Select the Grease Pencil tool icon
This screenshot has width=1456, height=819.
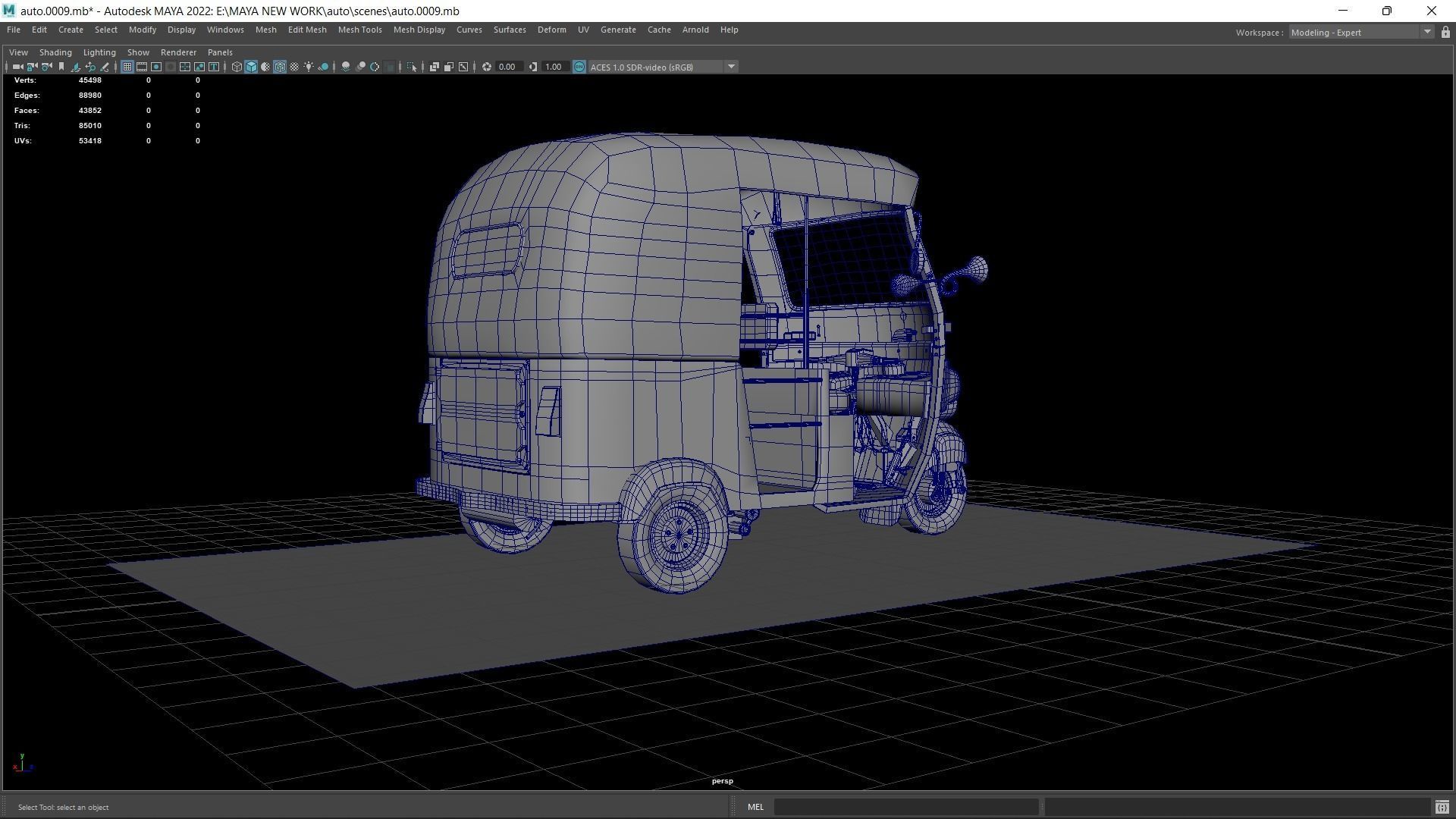pyautogui.click(x=105, y=67)
